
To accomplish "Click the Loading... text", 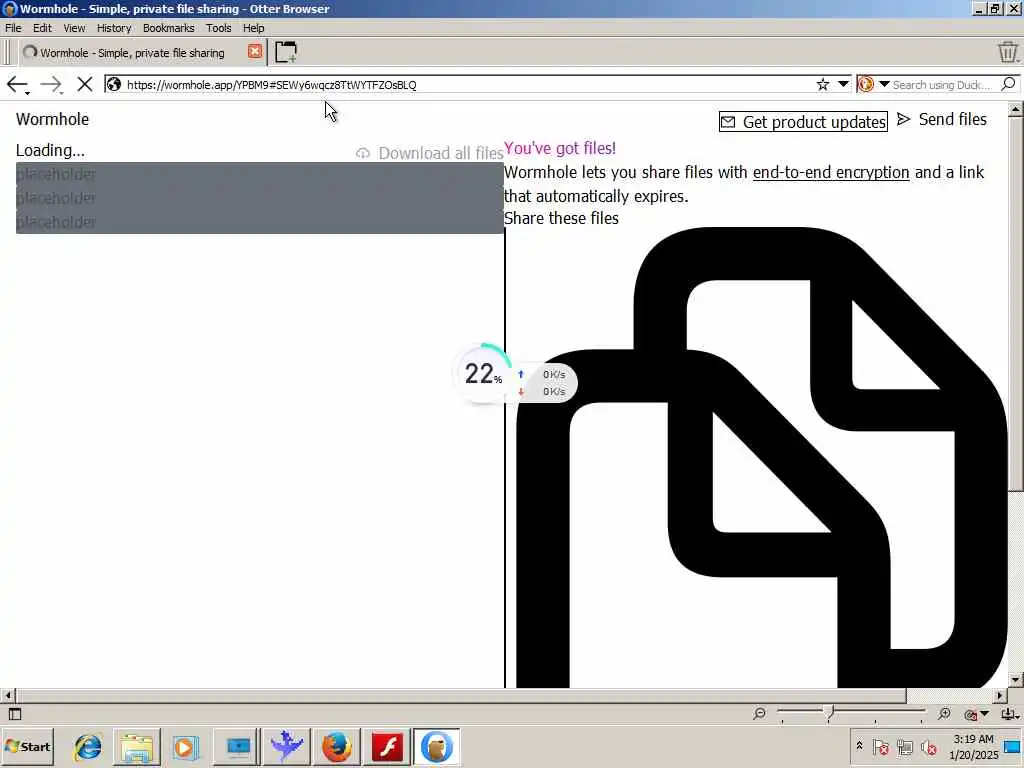I will pos(50,150).
